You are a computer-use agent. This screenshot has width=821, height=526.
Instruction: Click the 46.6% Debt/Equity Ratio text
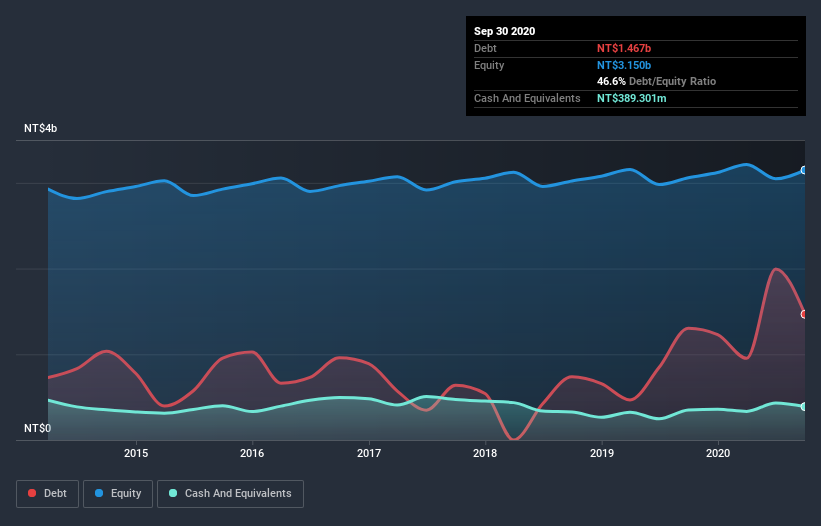[x=656, y=81]
